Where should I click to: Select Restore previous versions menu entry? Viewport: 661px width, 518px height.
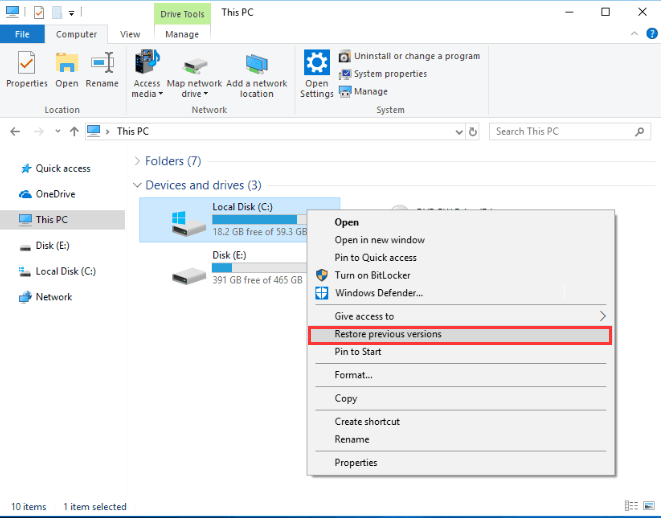pos(388,334)
